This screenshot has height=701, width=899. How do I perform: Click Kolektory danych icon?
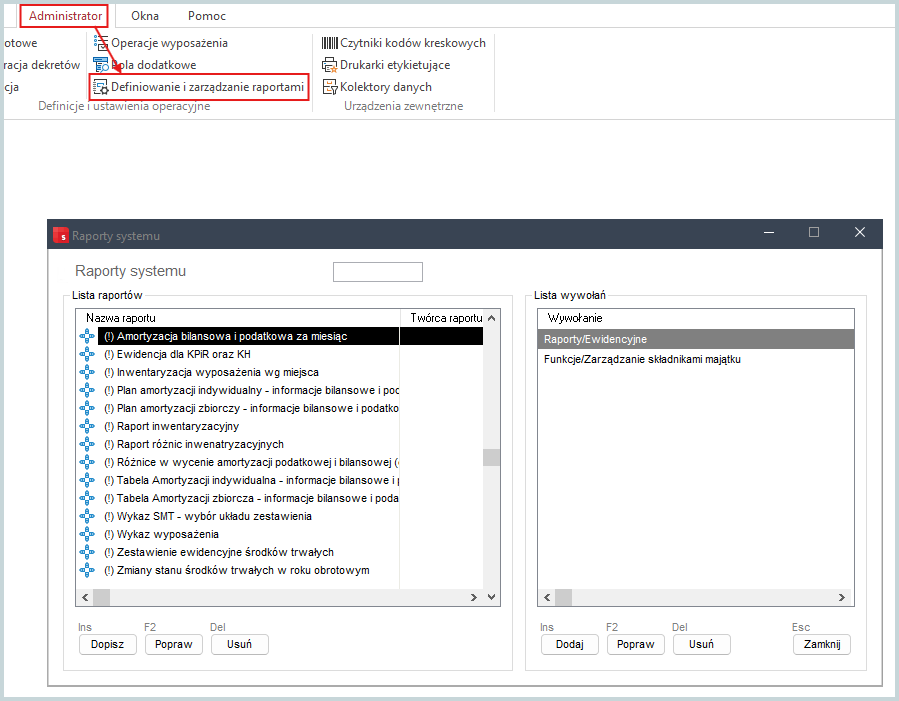[x=330, y=87]
